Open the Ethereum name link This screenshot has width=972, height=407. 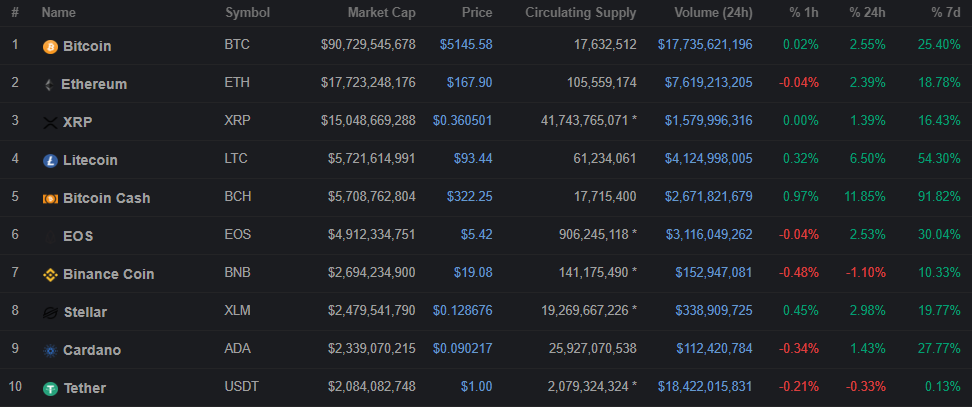point(94,84)
